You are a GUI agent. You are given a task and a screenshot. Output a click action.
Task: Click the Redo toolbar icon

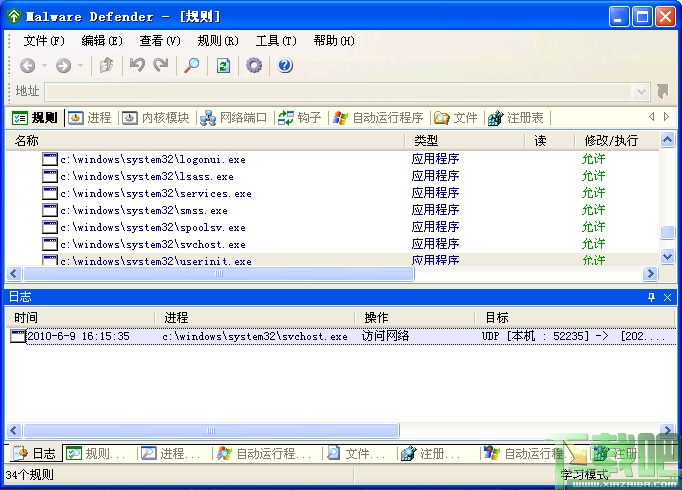coord(160,66)
